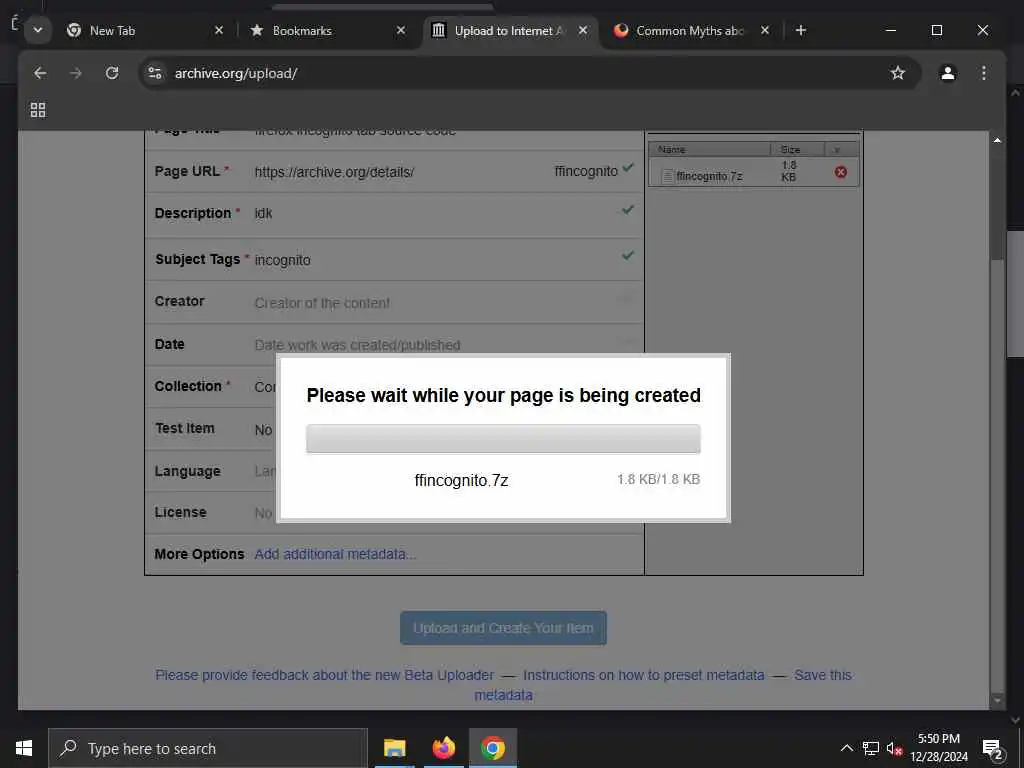The image size is (1024, 768).
Task: Click the Description green checkmark
Action: coord(628,210)
